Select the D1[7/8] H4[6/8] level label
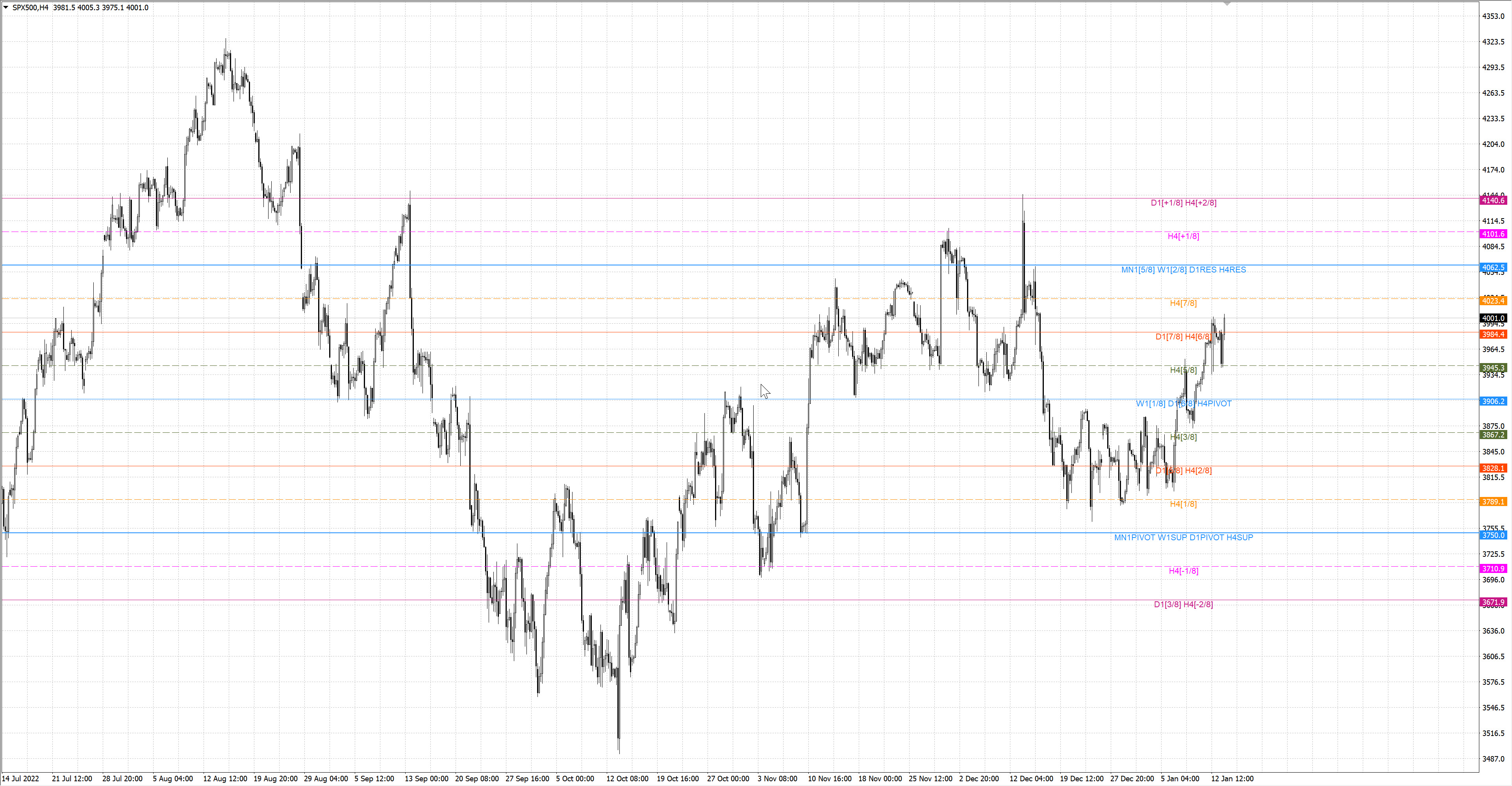Screen dimensions: 1512x786 [1183, 336]
